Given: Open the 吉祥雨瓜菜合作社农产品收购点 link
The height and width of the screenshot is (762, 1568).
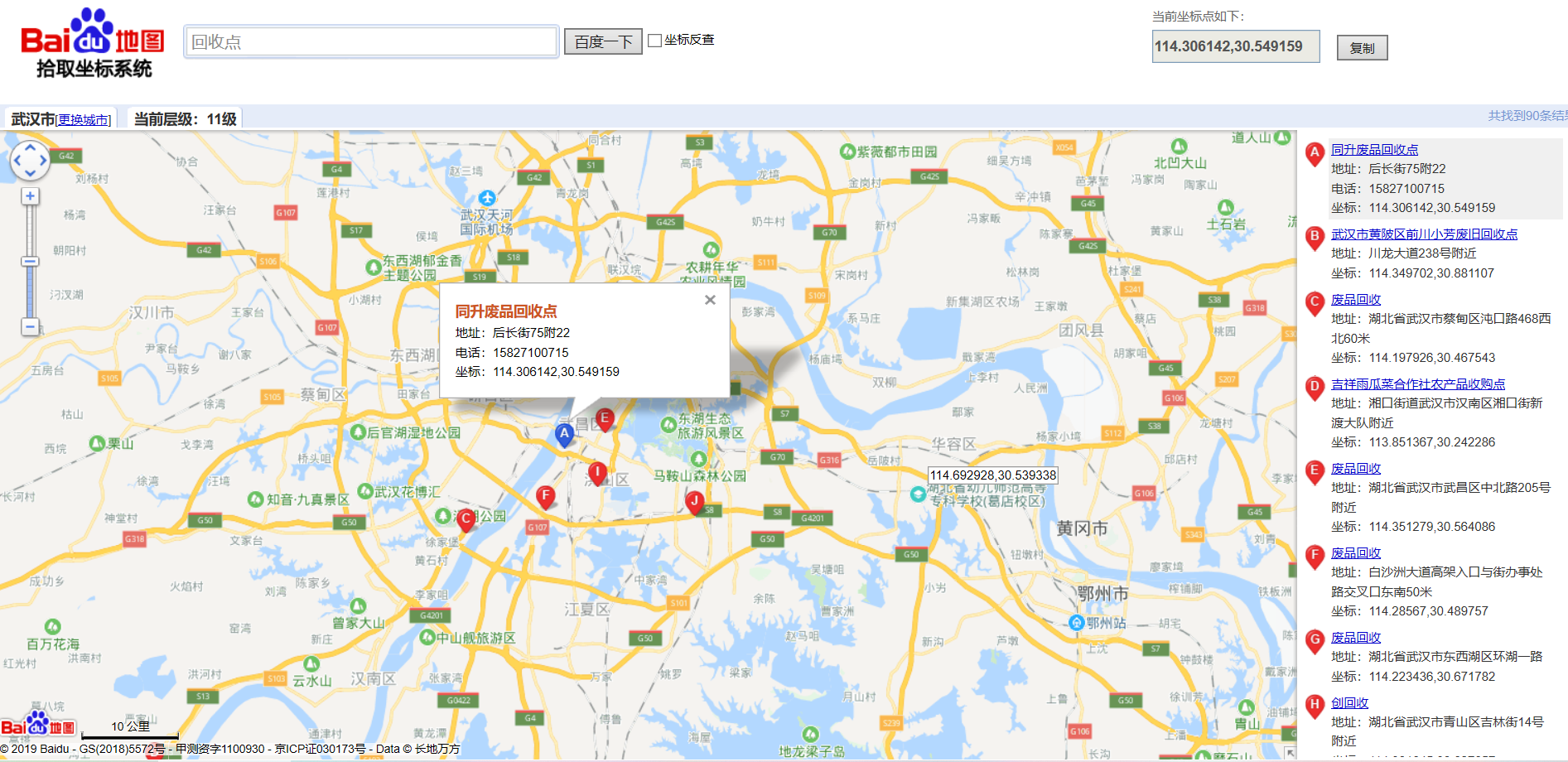Looking at the screenshot, I should point(1418,384).
